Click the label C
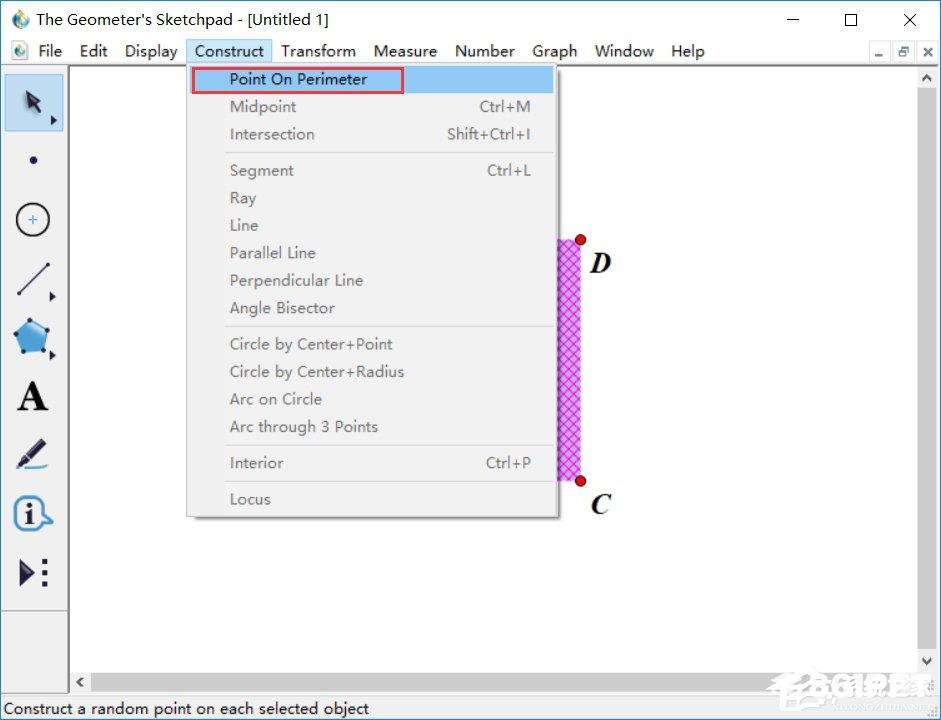 click(601, 504)
